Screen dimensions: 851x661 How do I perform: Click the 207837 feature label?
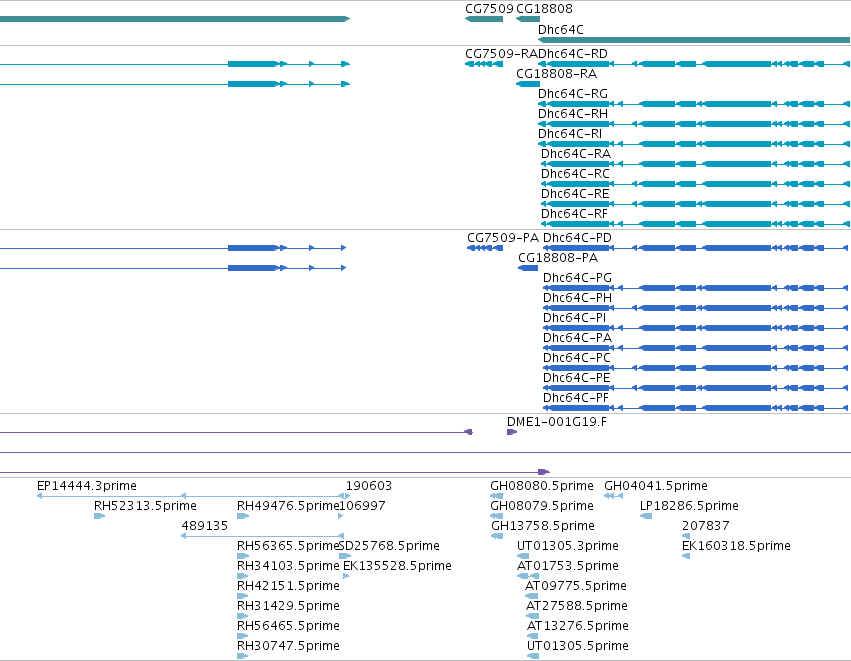[706, 526]
